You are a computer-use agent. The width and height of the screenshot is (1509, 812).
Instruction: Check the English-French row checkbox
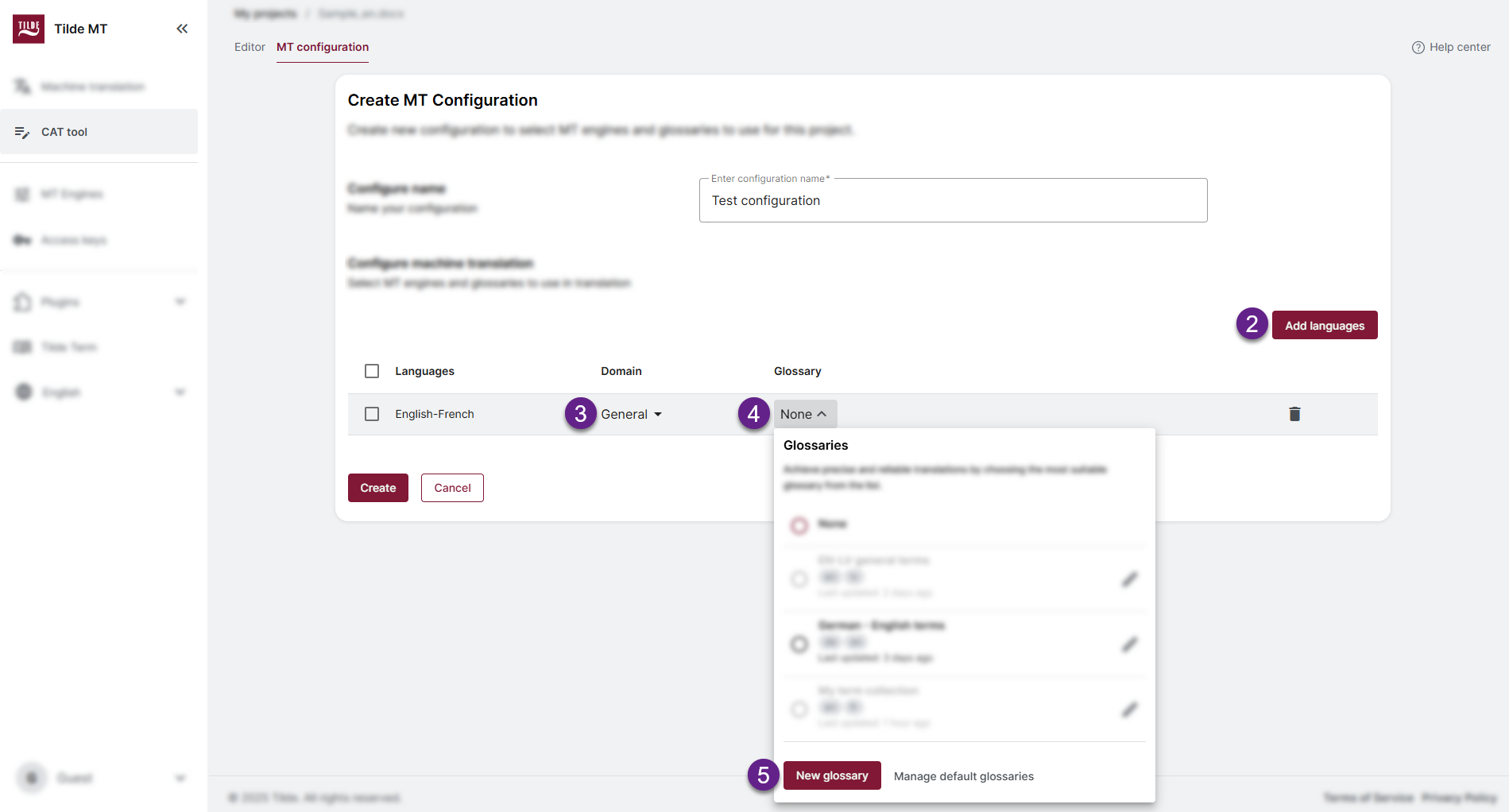[x=371, y=414]
